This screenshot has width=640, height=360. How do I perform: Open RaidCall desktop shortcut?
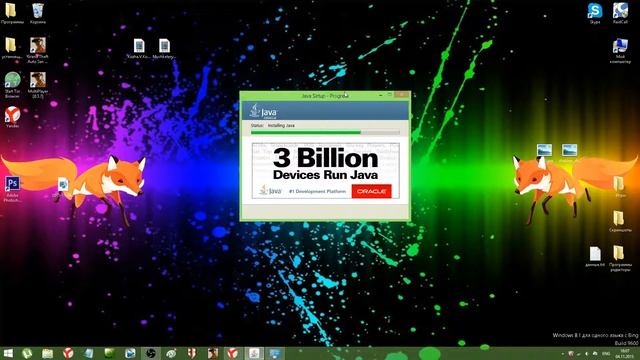point(620,12)
